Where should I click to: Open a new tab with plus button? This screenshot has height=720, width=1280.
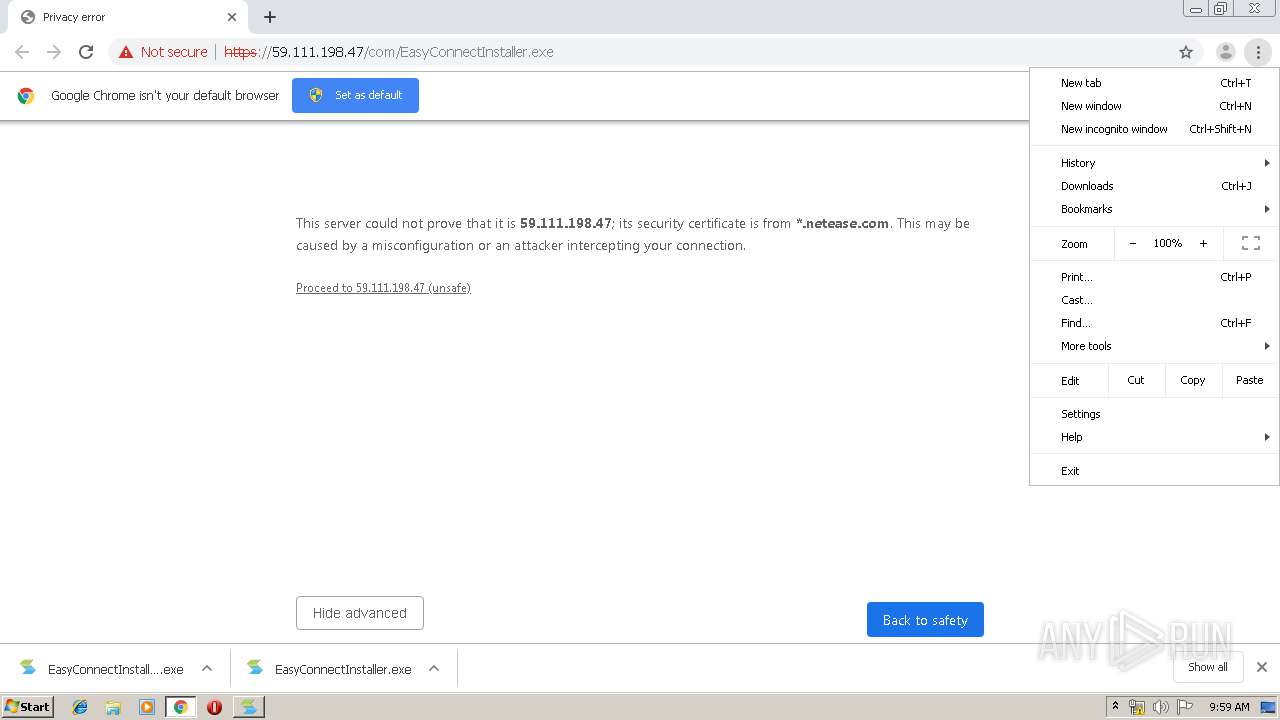(270, 17)
